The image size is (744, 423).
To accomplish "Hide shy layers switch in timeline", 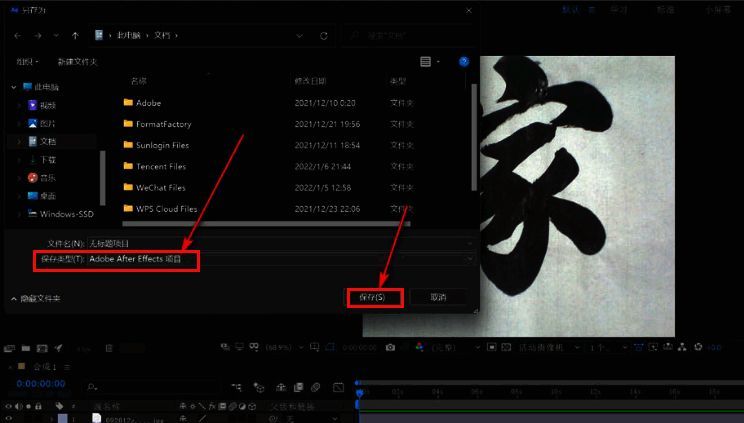I will click(x=281, y=387).
